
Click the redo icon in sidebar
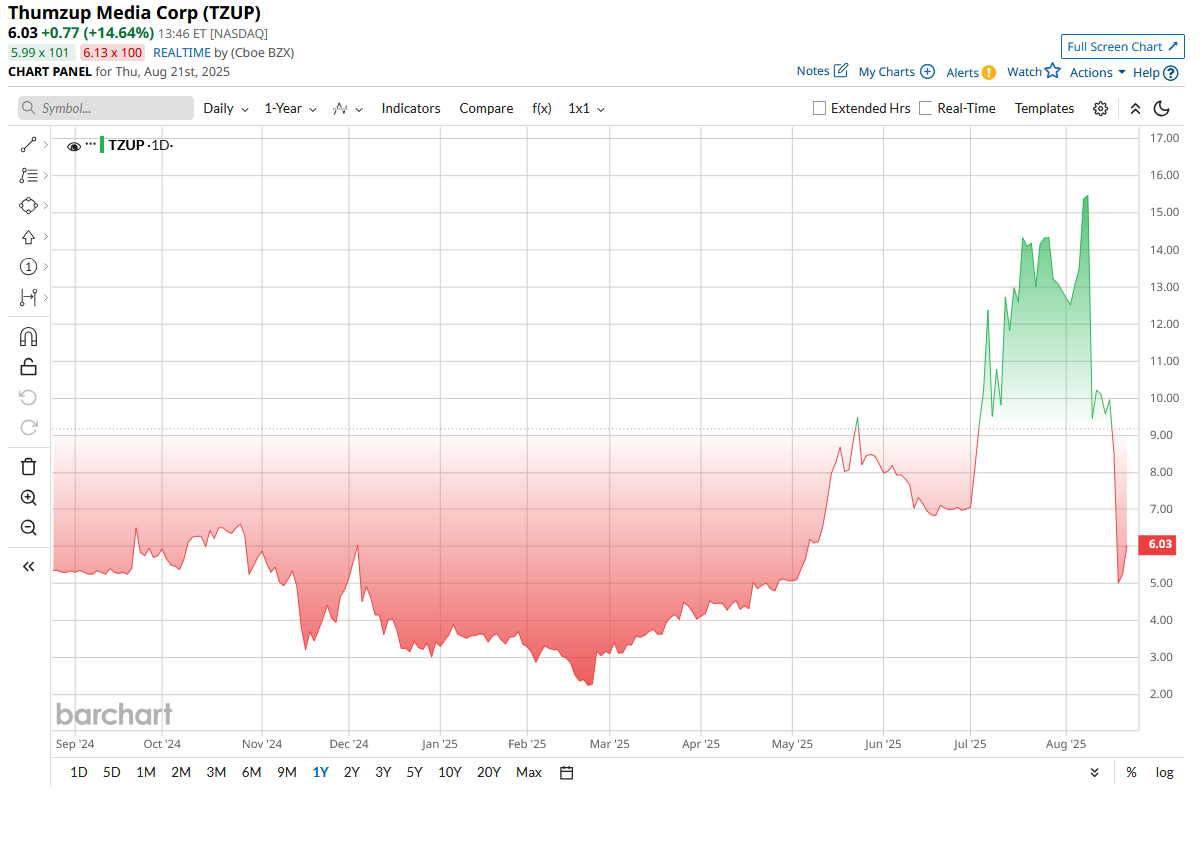[28, 428]
